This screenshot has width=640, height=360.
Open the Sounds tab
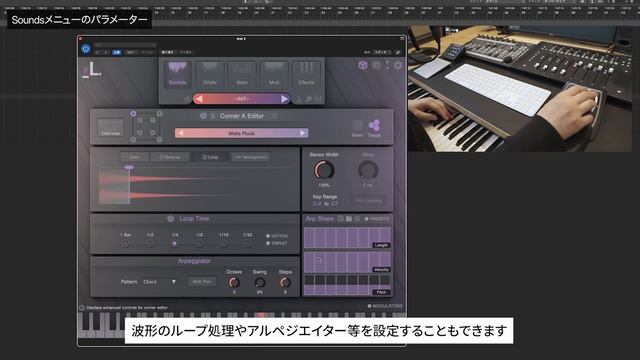click(177, 74)
